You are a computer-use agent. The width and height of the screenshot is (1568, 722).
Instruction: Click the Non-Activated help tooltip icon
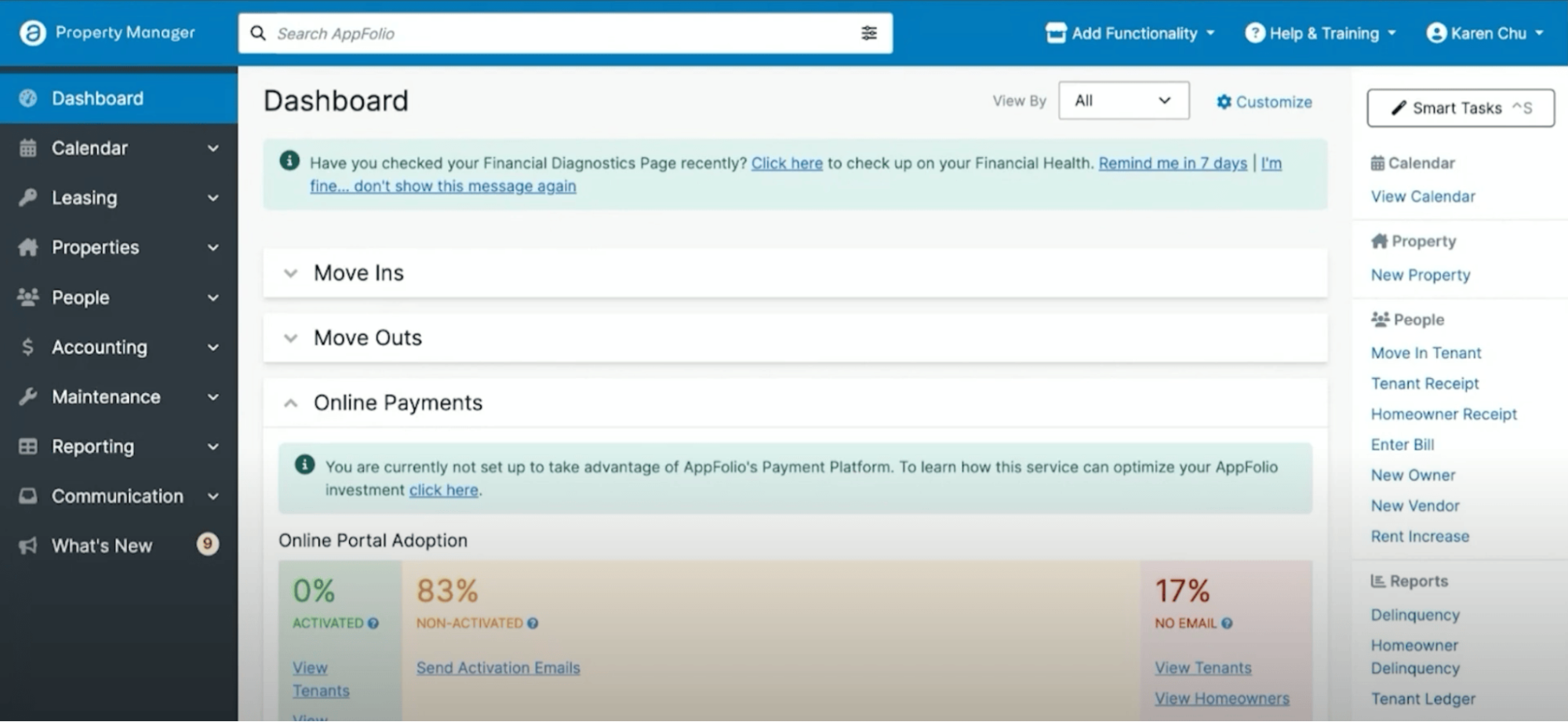533,623
